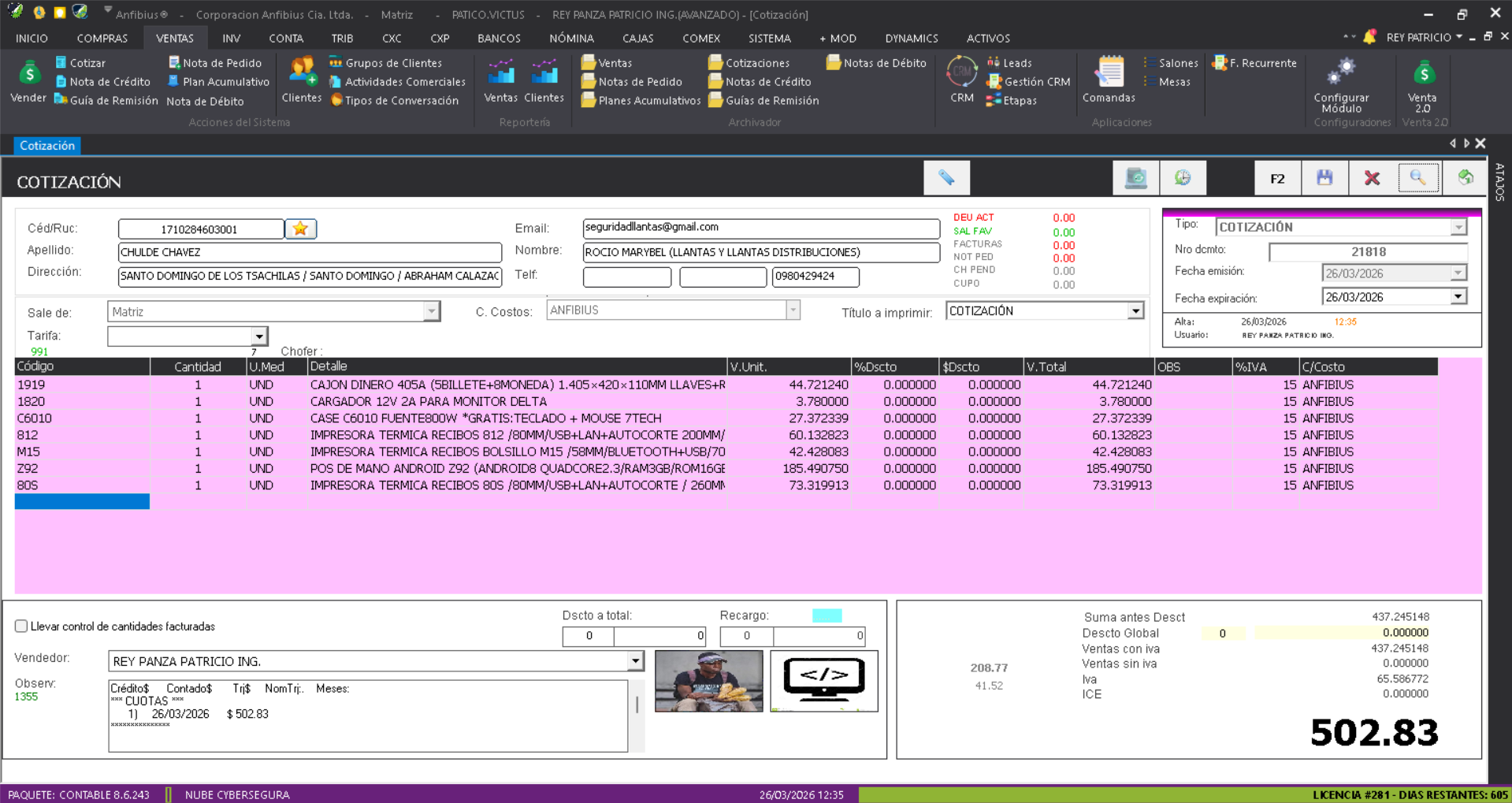Click the Email input field
Screen dimensions: 1512x803
tap(760, 228)
